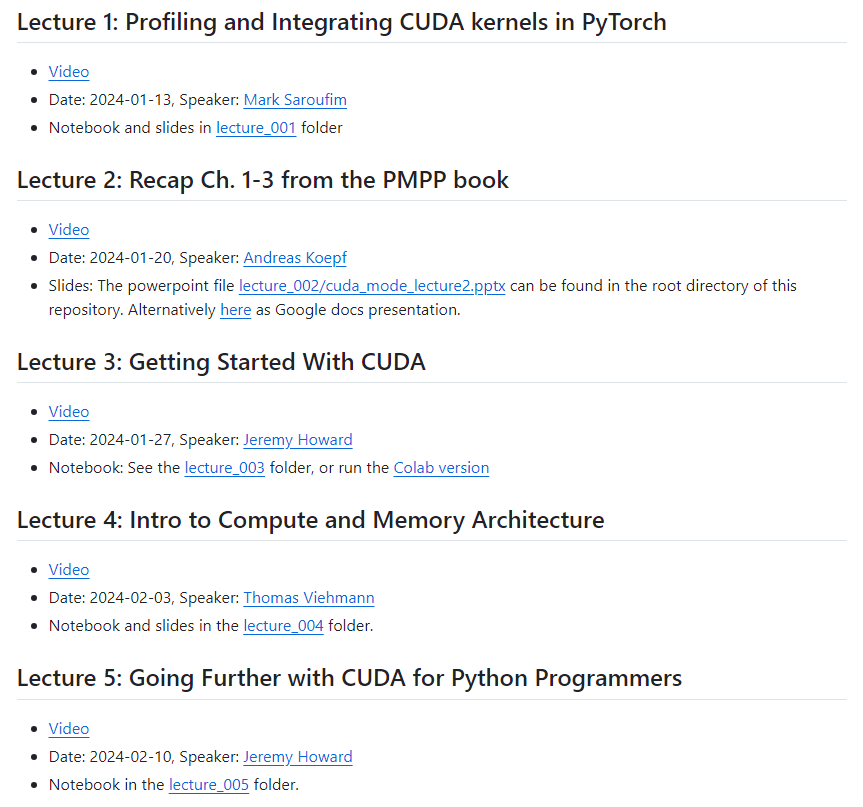Open the lecture_005 folder link
Viewport: 863px width, 807px height.
pos(209,785)
